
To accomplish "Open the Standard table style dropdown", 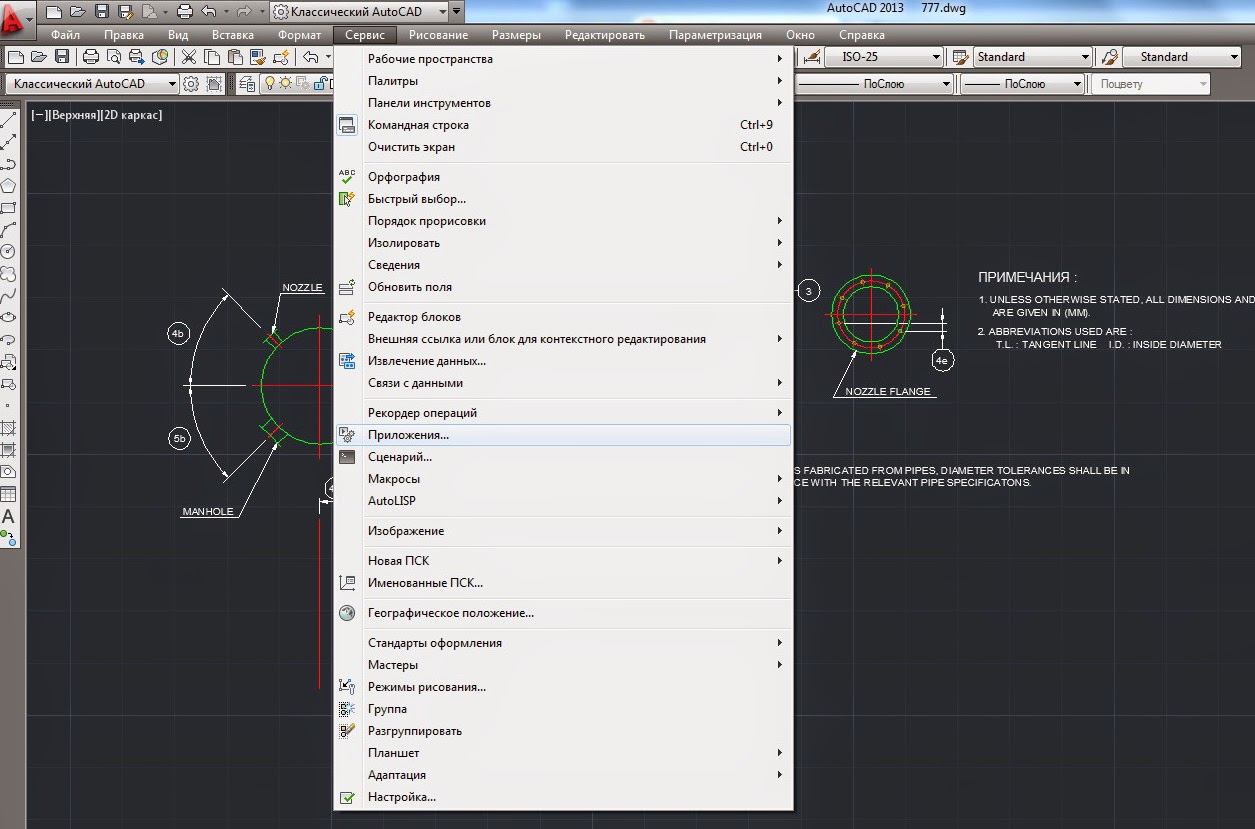I will tap(1032, 57).
